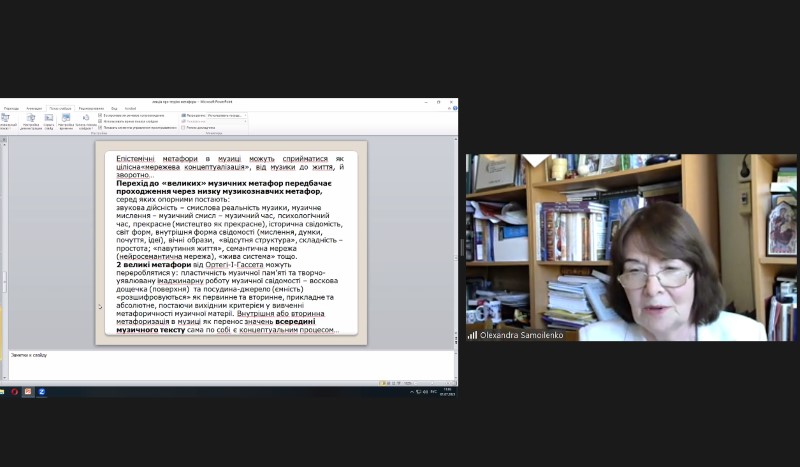Viewport: 800px width, 467px height.
Task: Click the Set Up Slide Show icon
Action: [29, 120]
